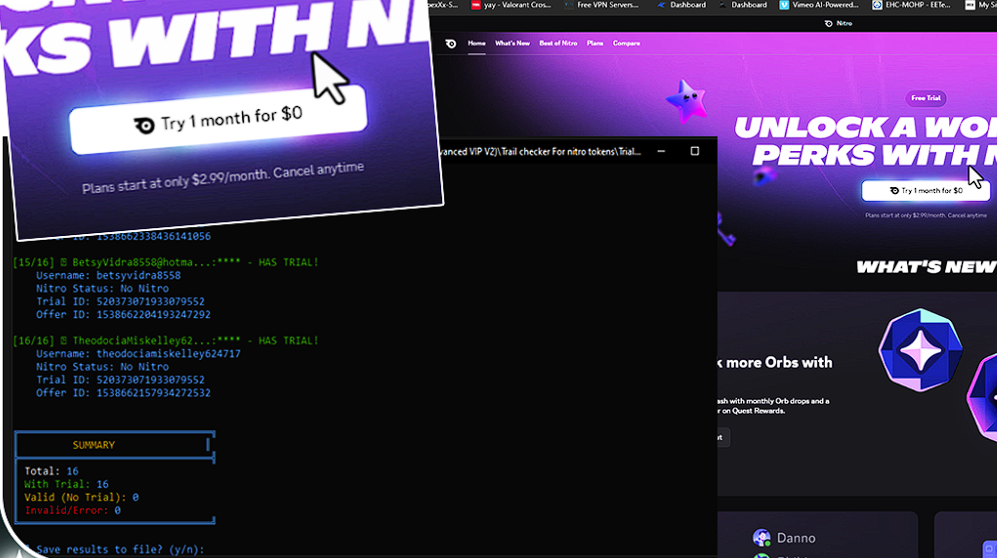The height and width of the screenshot is (558, 997).
Task: Click Try 1 month for $0 on Nitro page
Action: coord(926,191)
